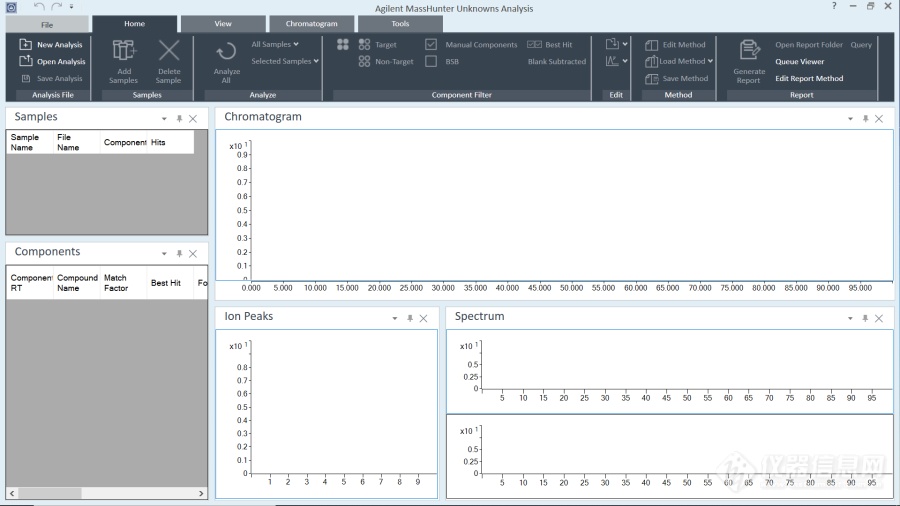Click the Redo arrow in title bar
The height and width of the screenshot is (506, 900).
coord(56,6)
